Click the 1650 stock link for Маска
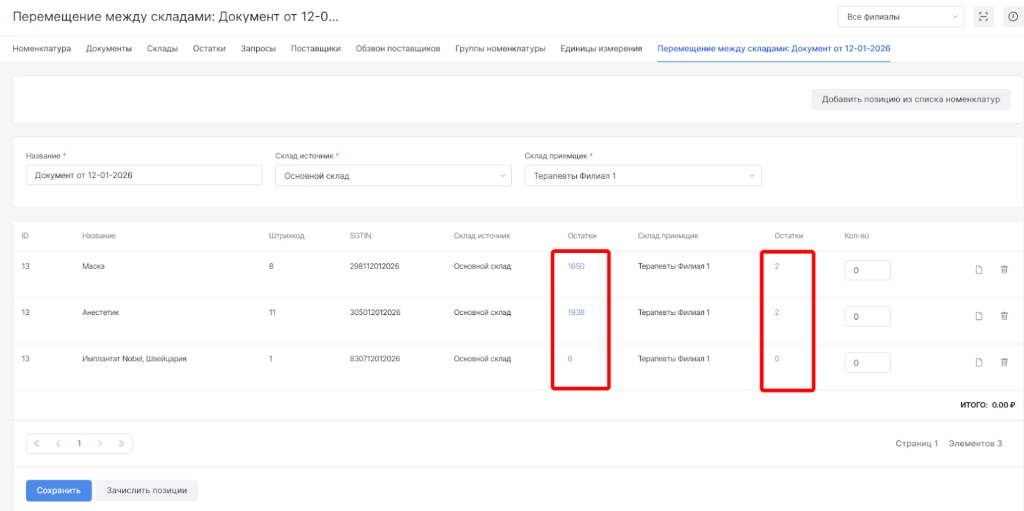The width and height of the screenshot is (1024, 511). tap(576, 267)
